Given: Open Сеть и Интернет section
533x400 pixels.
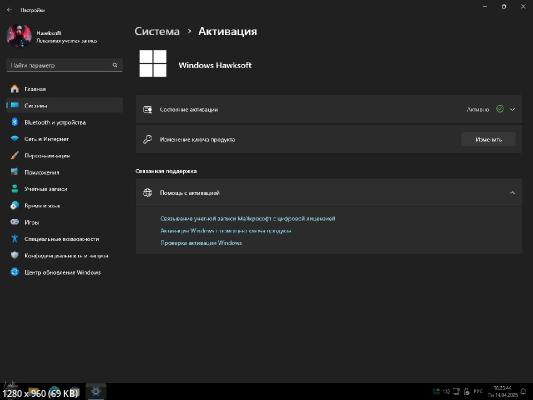Looking at the screenshot, I should click(x=65, y=139).
